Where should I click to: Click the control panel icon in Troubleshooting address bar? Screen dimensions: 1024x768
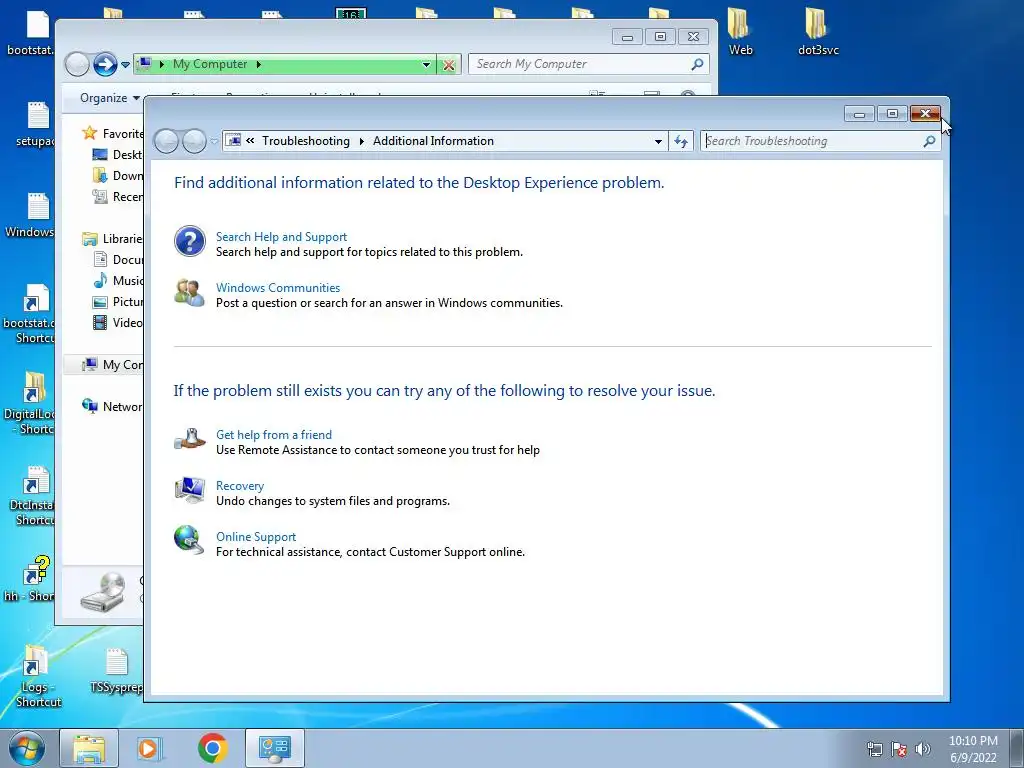click(233, 140)
